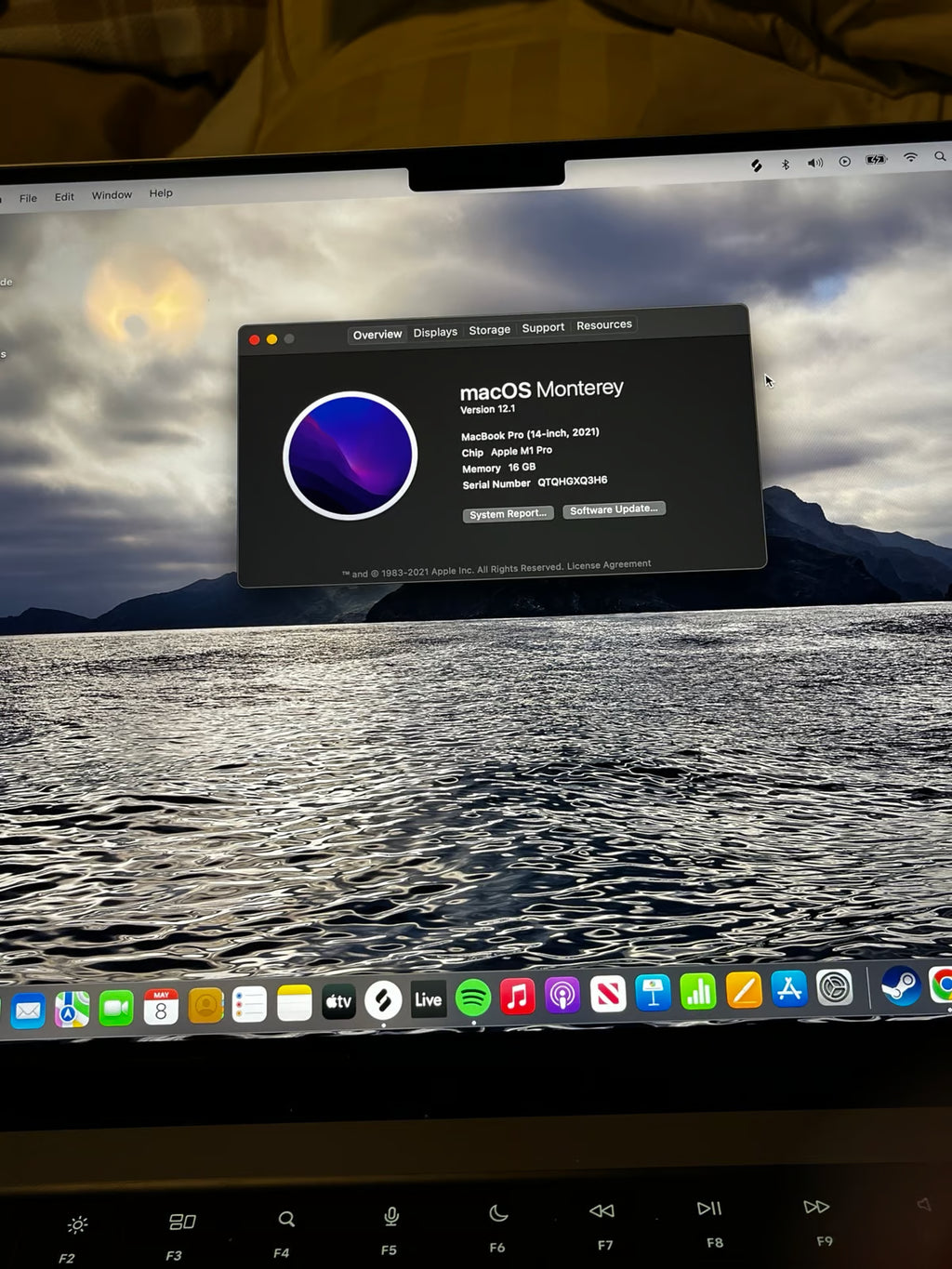This screenshot has width=952, height=1269.
Task: Open Calendar showing May 8
Action: pyautogui.click(x=163, y=1008)
